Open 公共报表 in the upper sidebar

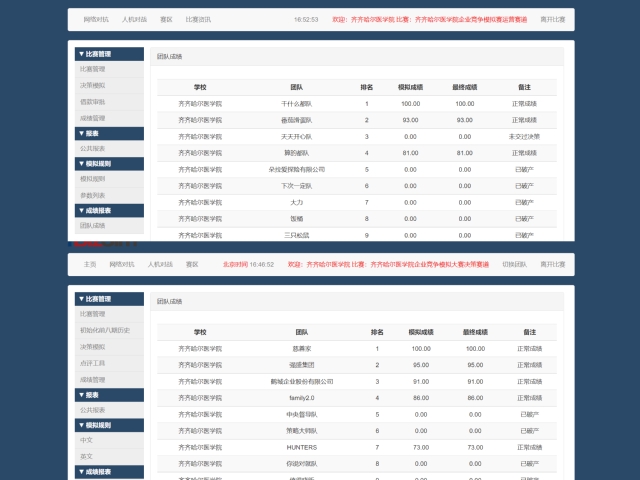[92, 148]
